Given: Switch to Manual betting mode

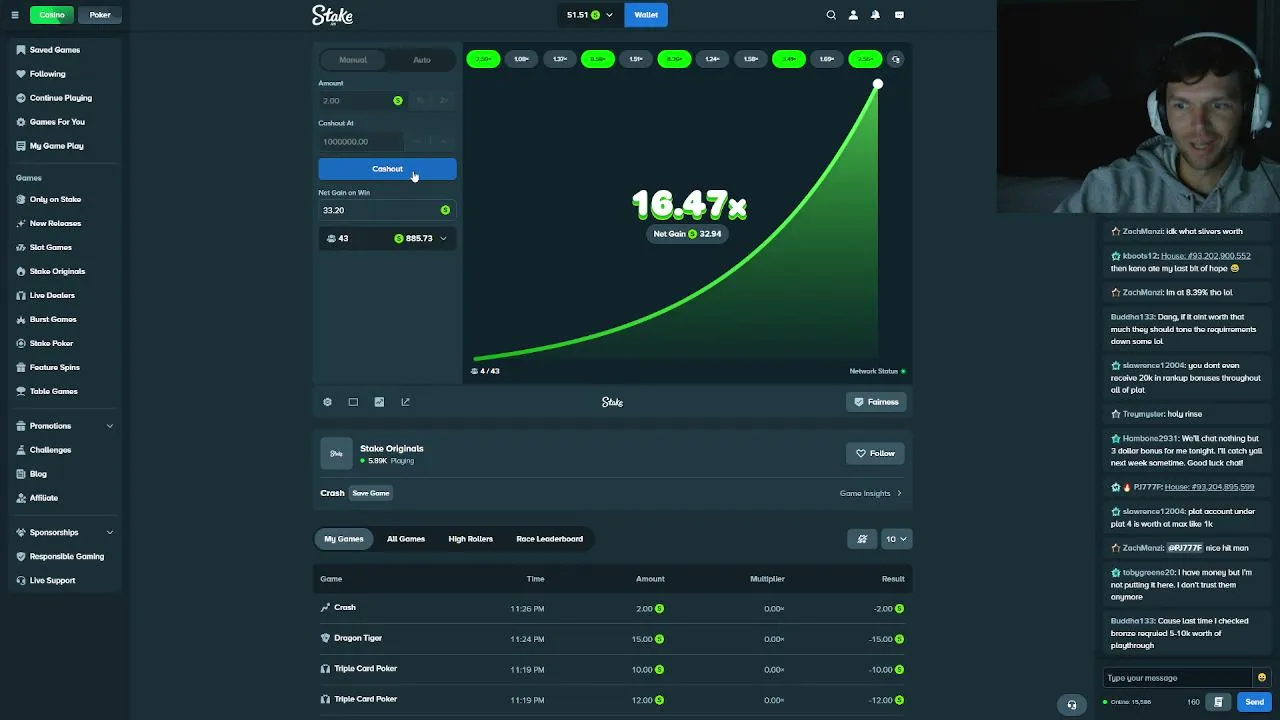Looking at the screenshot, I should point(353,60).
